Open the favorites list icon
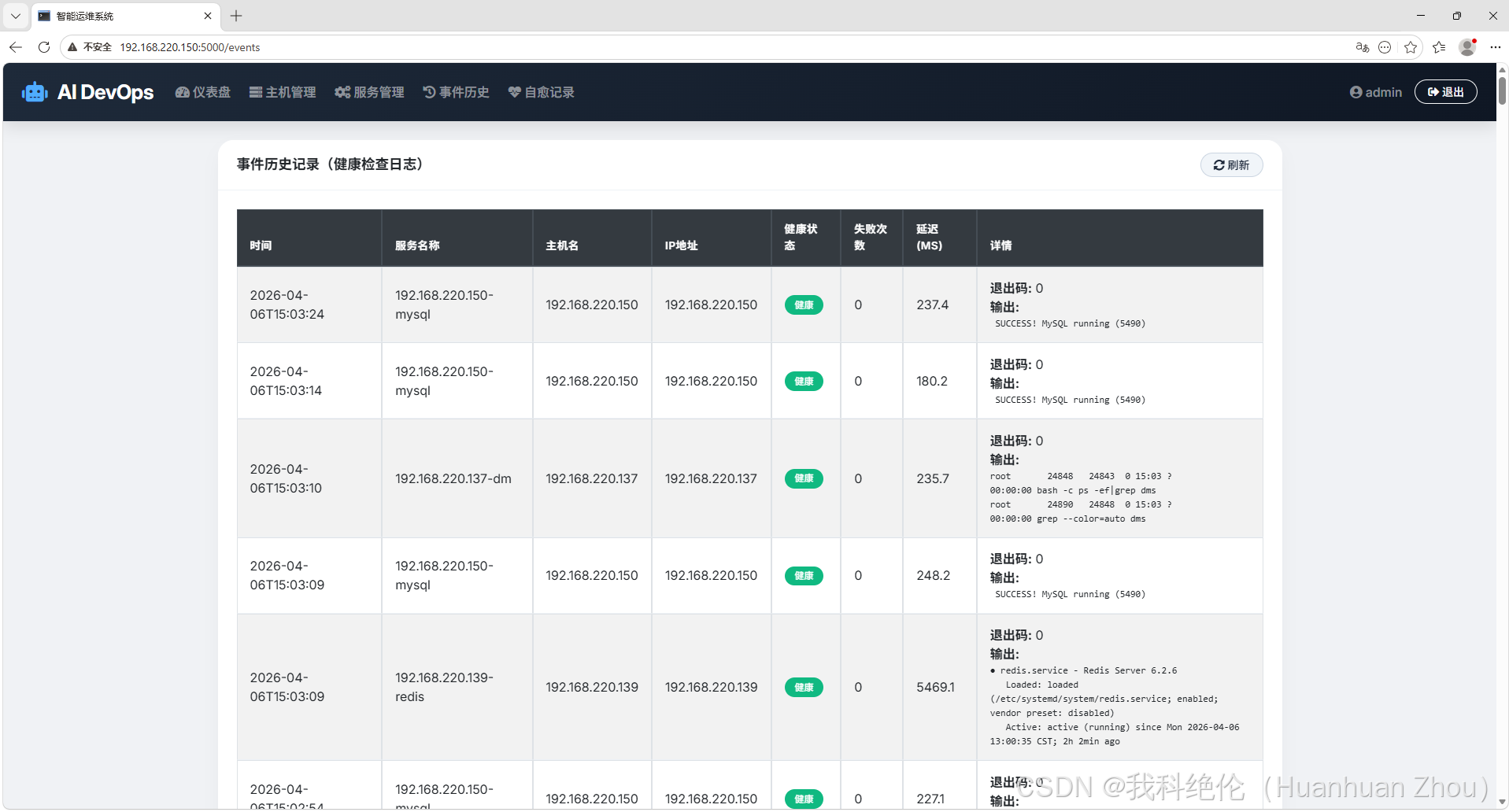The height and width of the screenshot is (812, 1509). click(x=1439, y=47)
